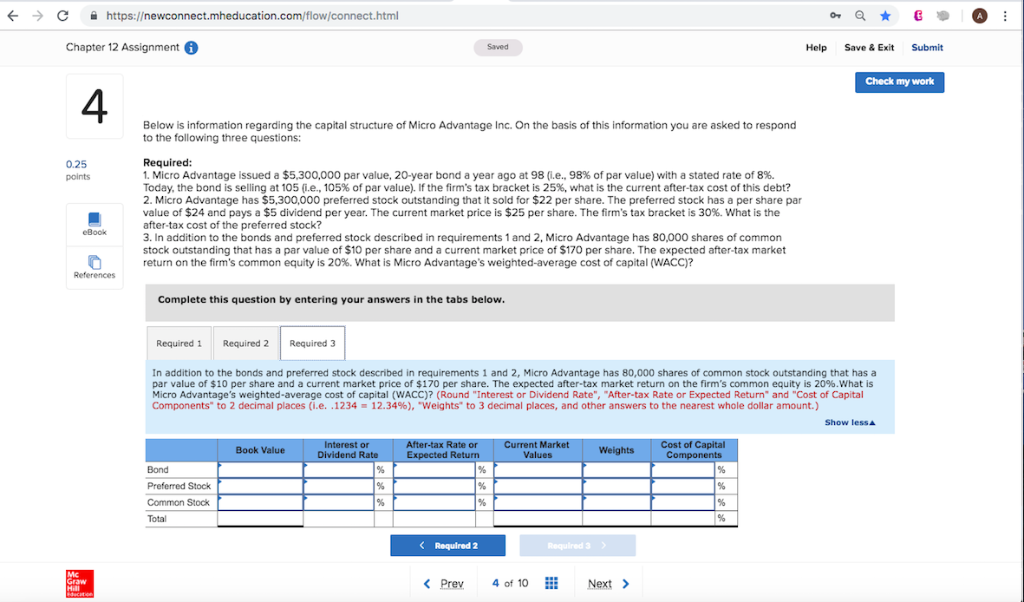1024x602 pixels.
Task: Click the assignment information icon
Action: click(x=192, y=47)
